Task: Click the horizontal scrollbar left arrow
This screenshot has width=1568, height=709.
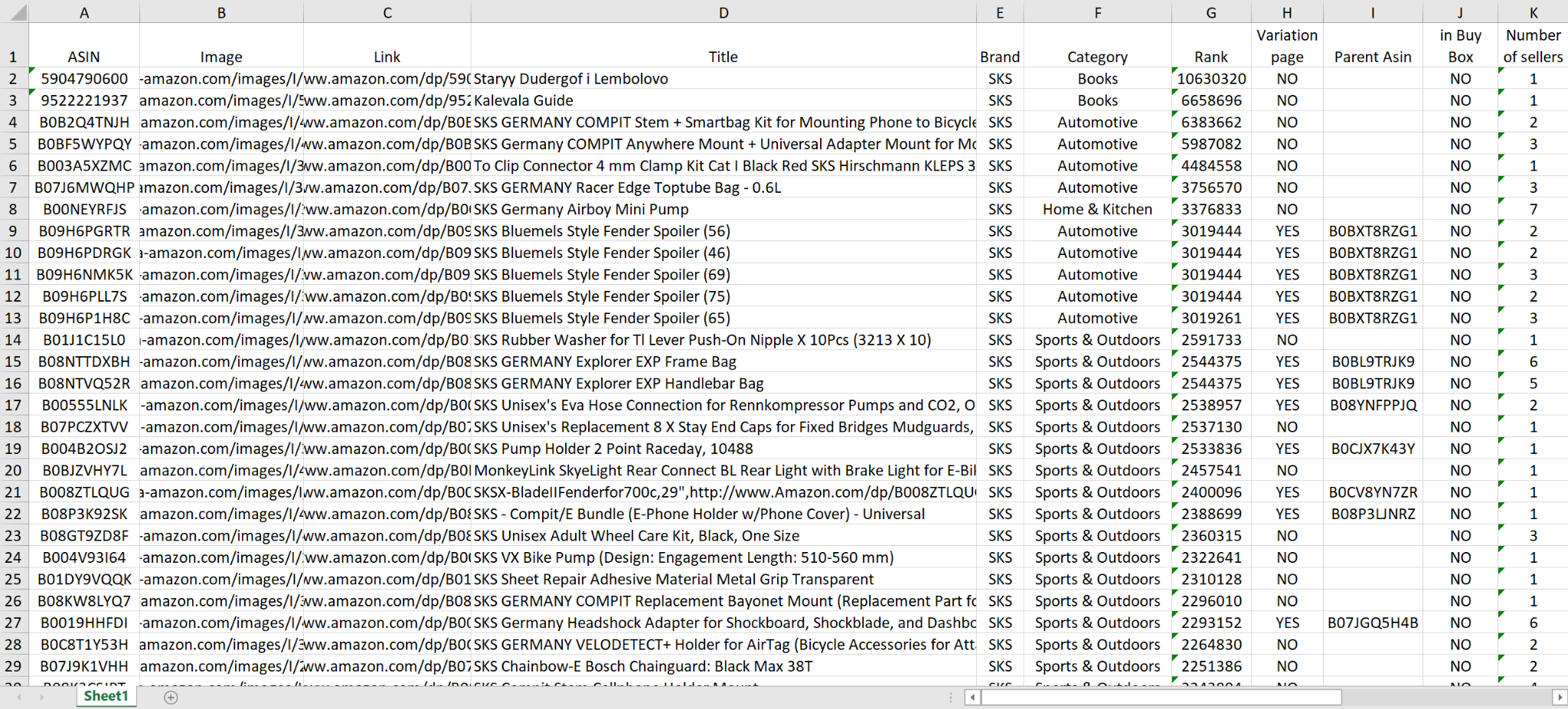Action: (x=972, y=697)
